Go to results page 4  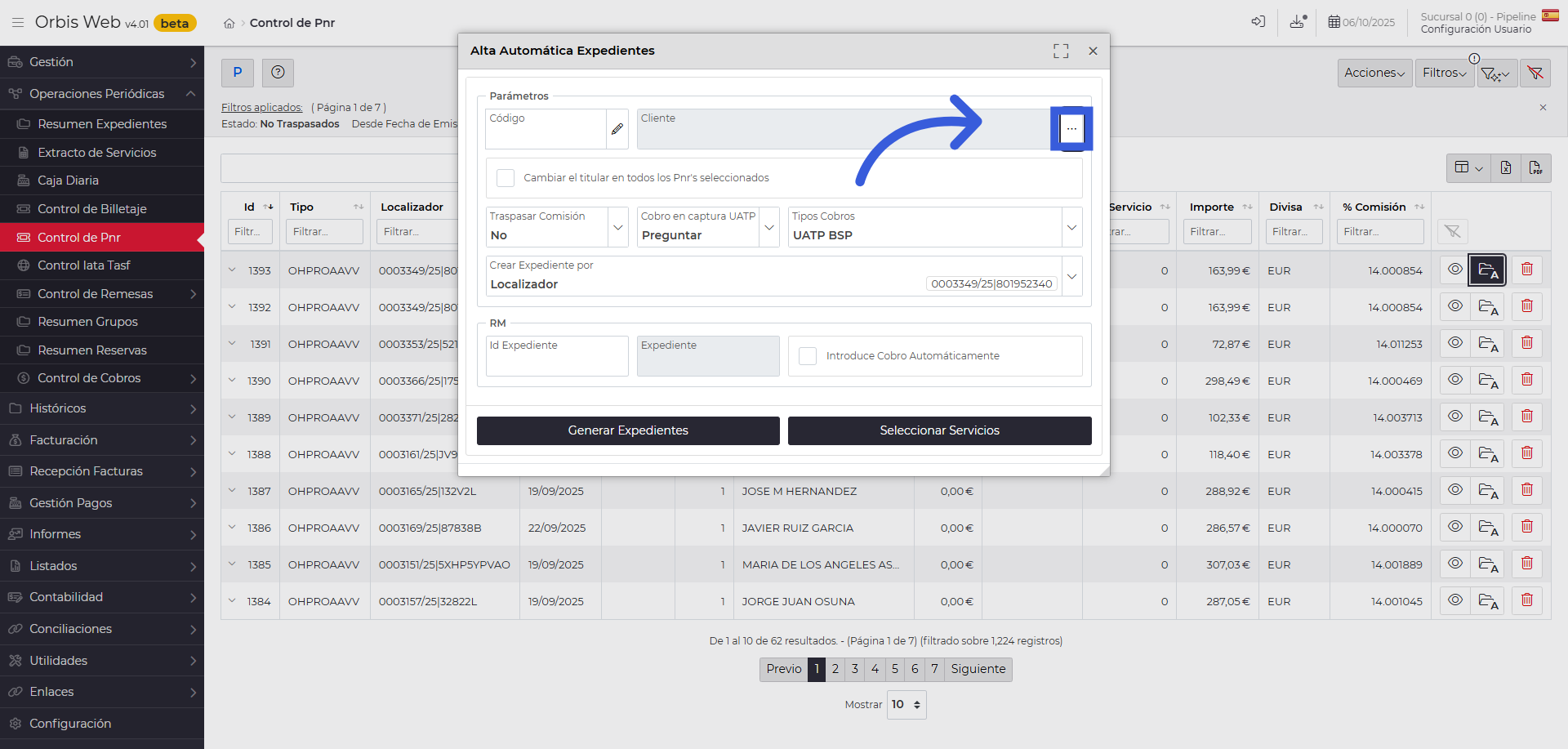(x=875, y=669)
